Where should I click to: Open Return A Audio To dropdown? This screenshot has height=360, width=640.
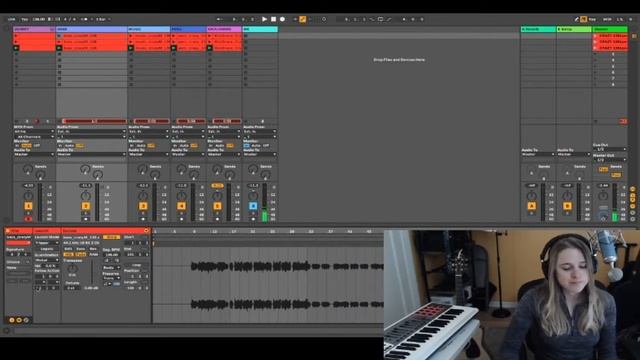[538, 154]
